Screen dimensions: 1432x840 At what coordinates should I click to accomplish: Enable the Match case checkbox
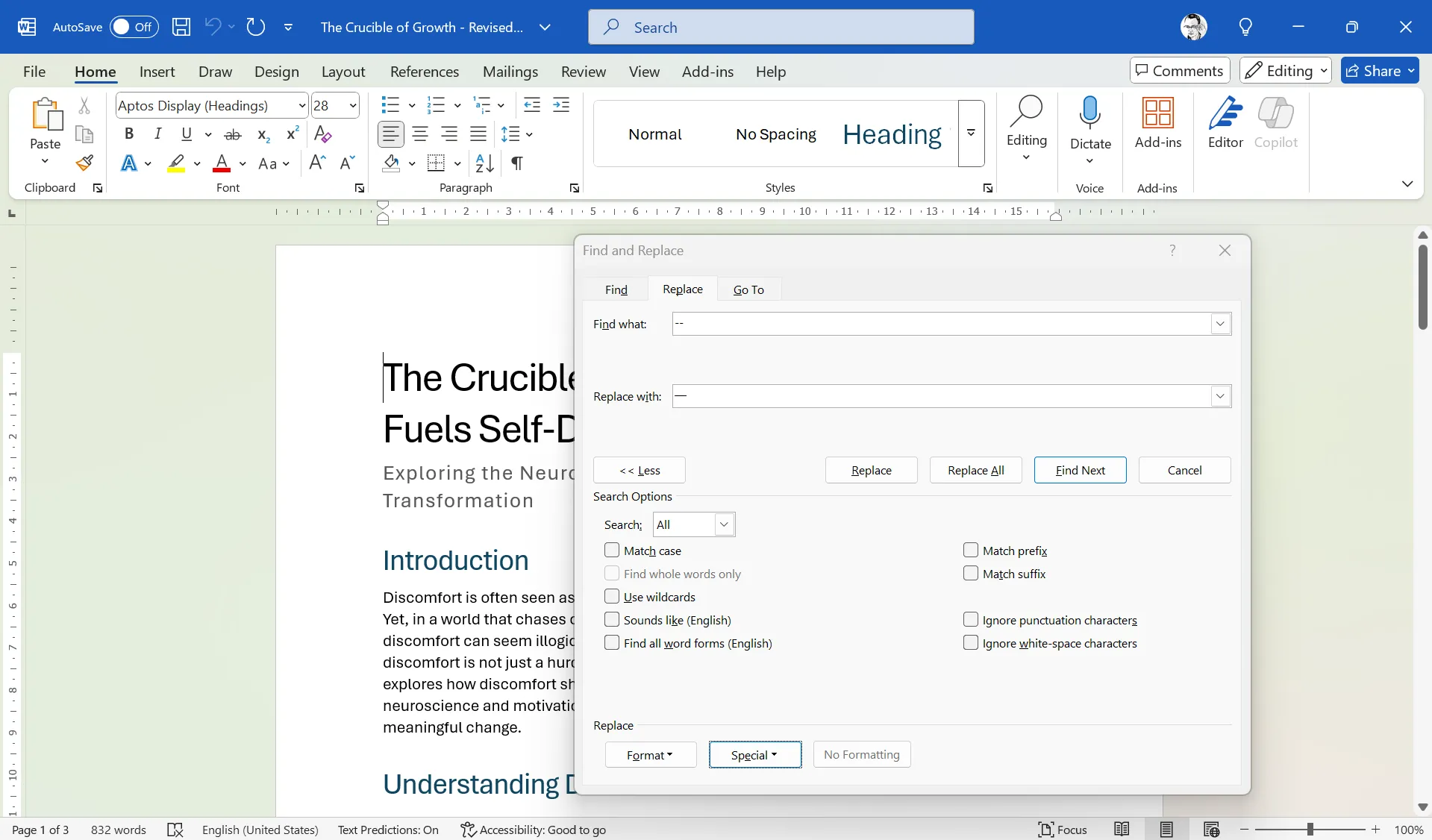pyautogui.click(x=612, y=551)
